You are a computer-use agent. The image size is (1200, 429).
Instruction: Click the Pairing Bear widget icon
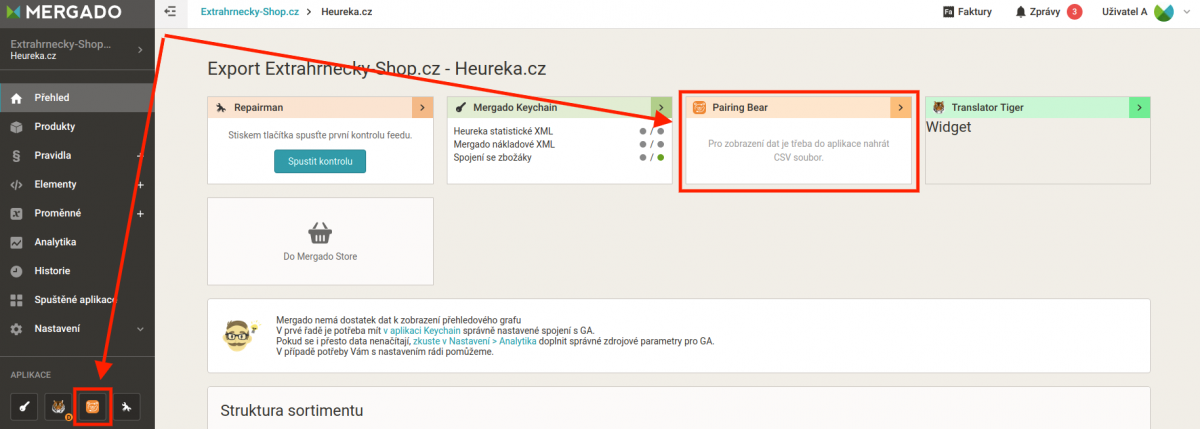click(699, 107)
